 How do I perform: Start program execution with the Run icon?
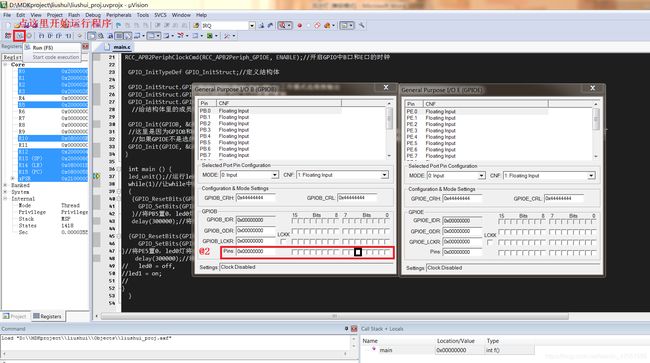pyautogui.click(x=19, y=36)
